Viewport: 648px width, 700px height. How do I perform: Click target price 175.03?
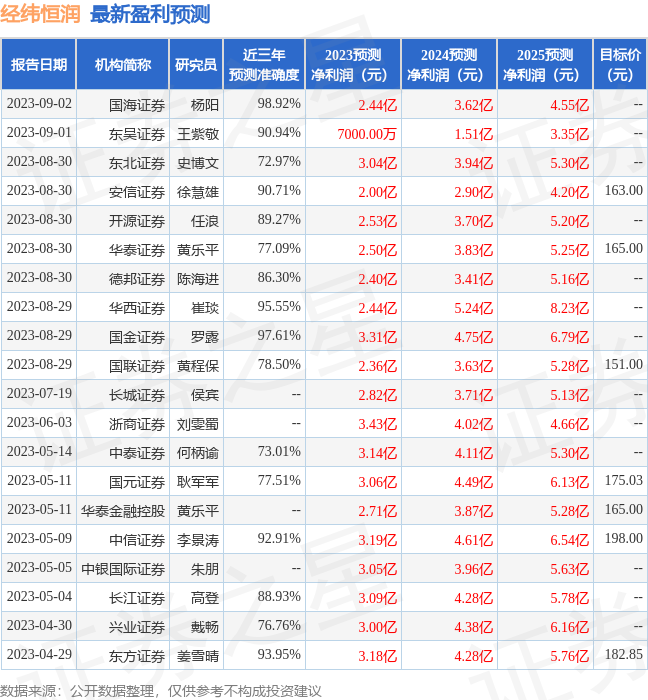(623, 480)
